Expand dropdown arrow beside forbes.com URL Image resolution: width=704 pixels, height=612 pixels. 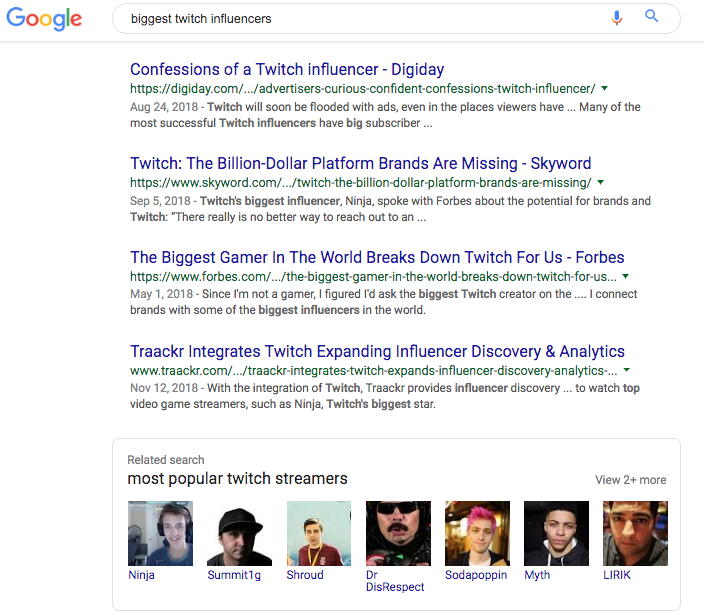click(x=625, y=276)
